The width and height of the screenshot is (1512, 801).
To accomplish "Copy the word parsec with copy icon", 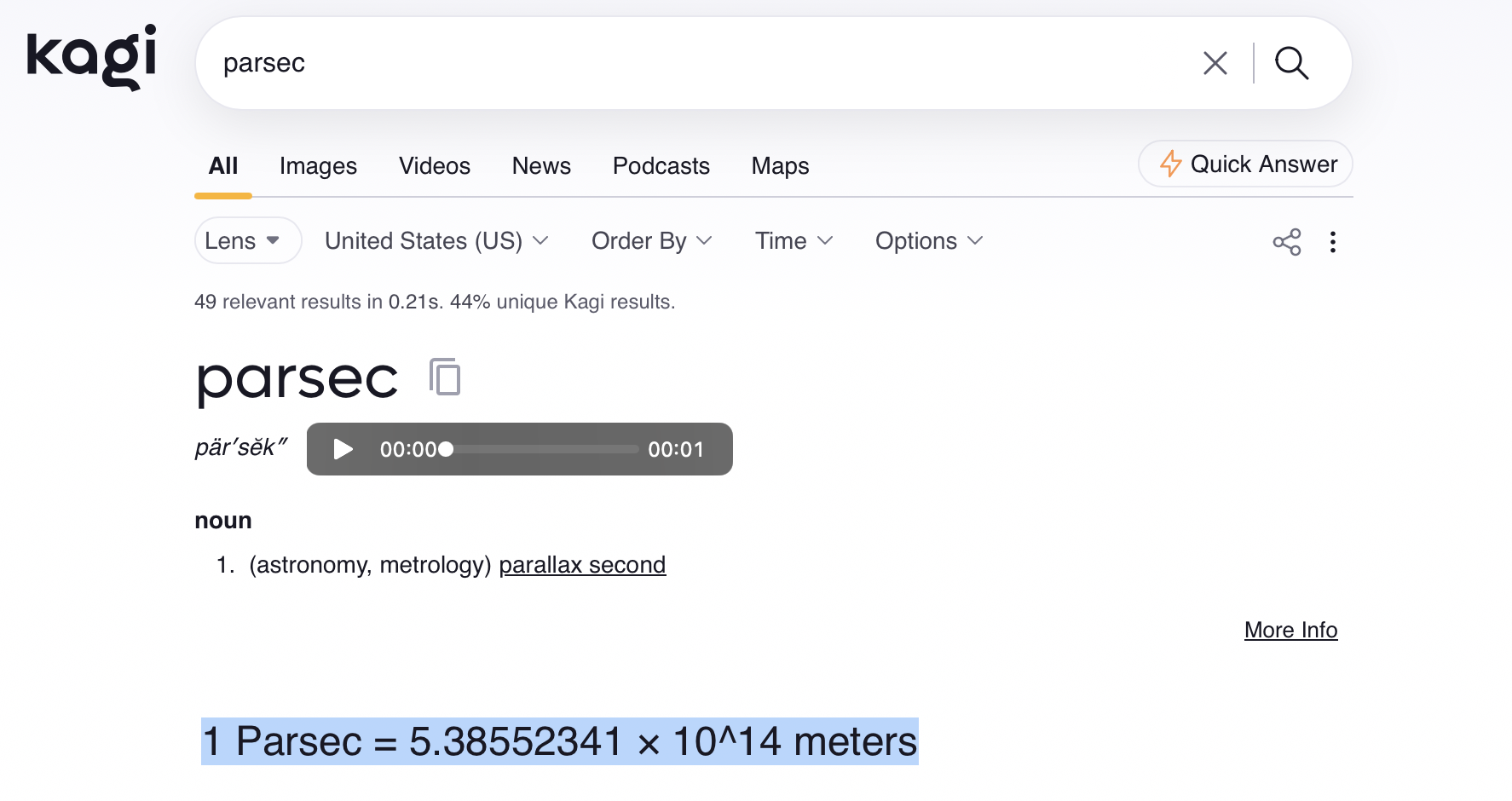I will (445, 377).
